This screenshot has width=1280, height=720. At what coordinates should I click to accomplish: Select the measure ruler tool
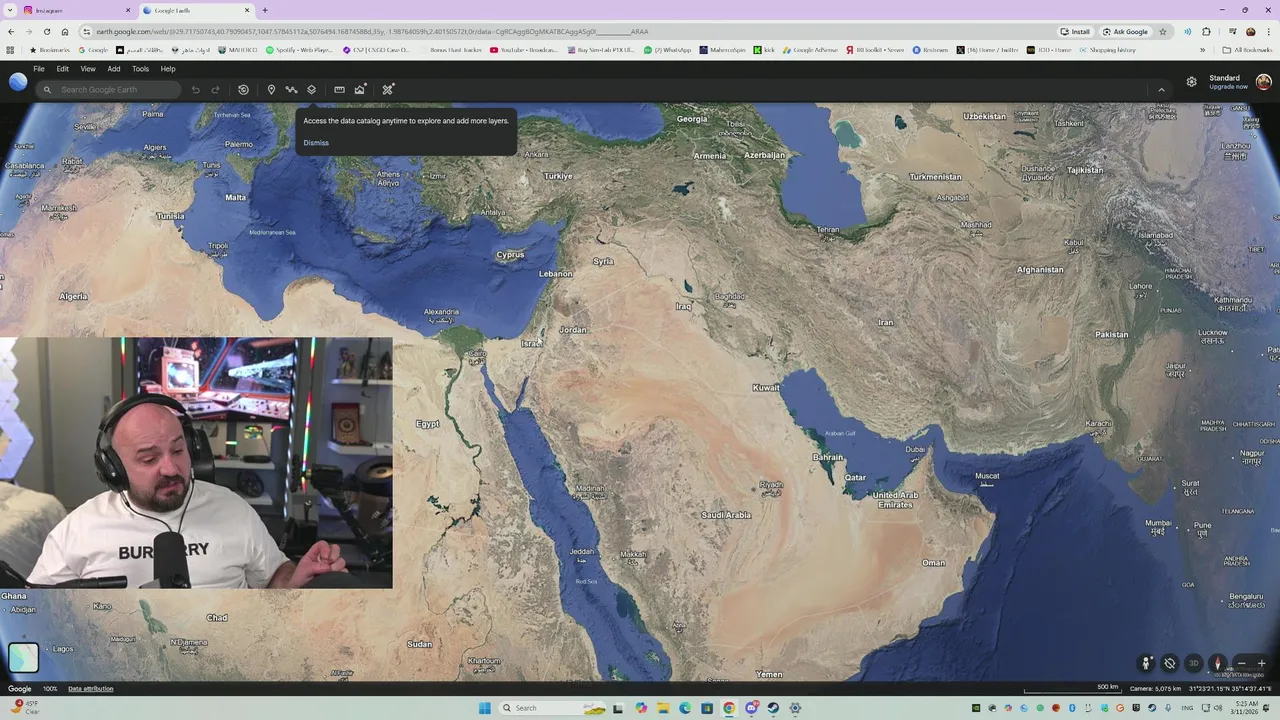[339, 90]
